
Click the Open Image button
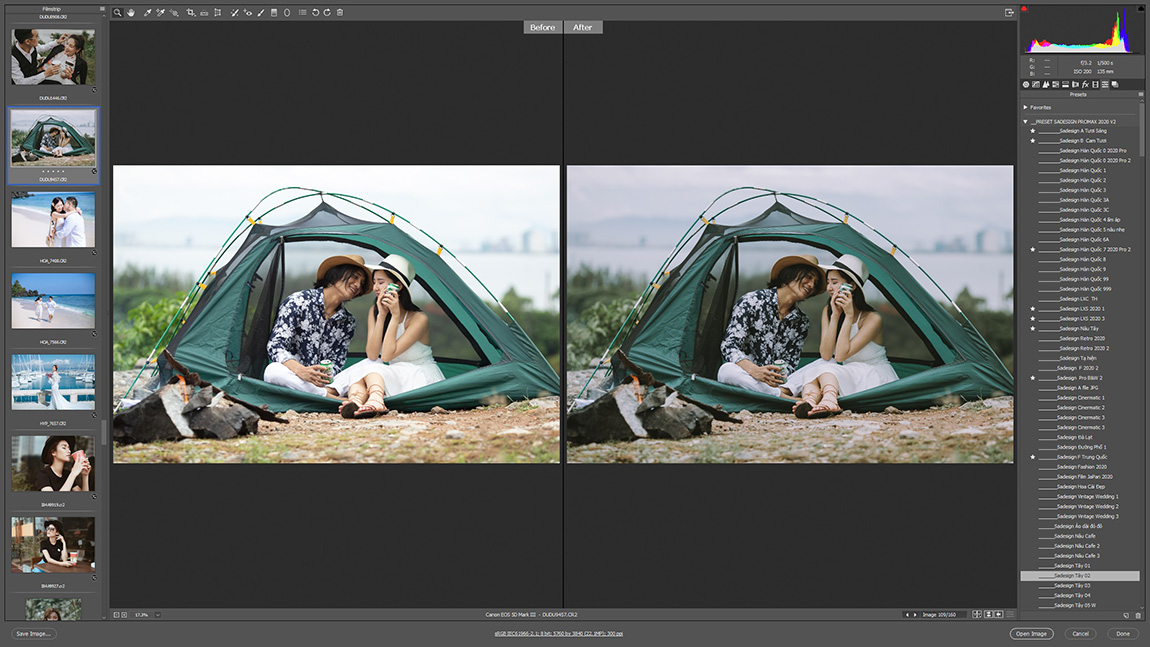click(x=1031, y=634)
